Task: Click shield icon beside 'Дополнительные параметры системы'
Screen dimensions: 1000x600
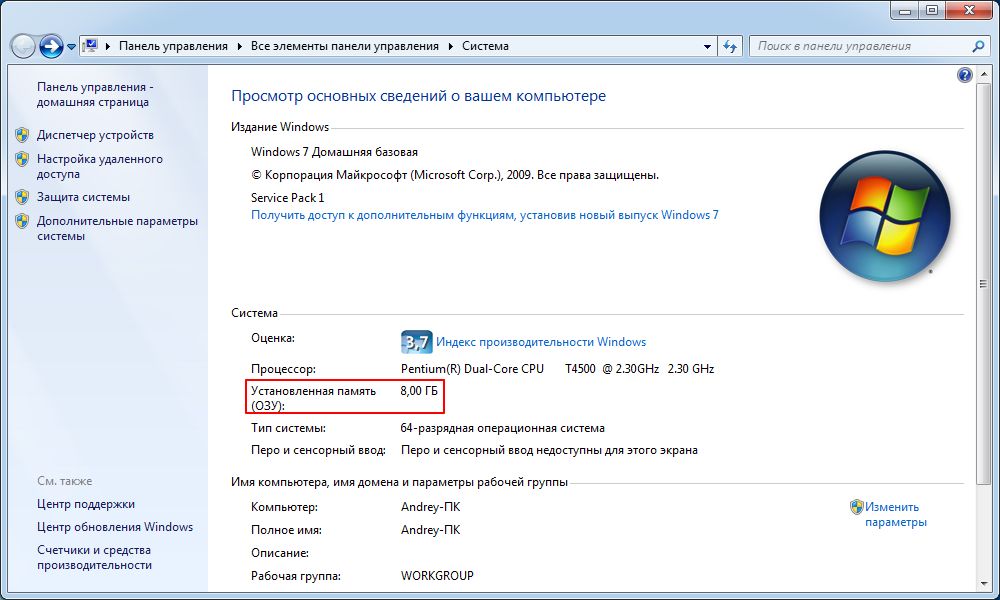Action: click(x=22, y=221)
